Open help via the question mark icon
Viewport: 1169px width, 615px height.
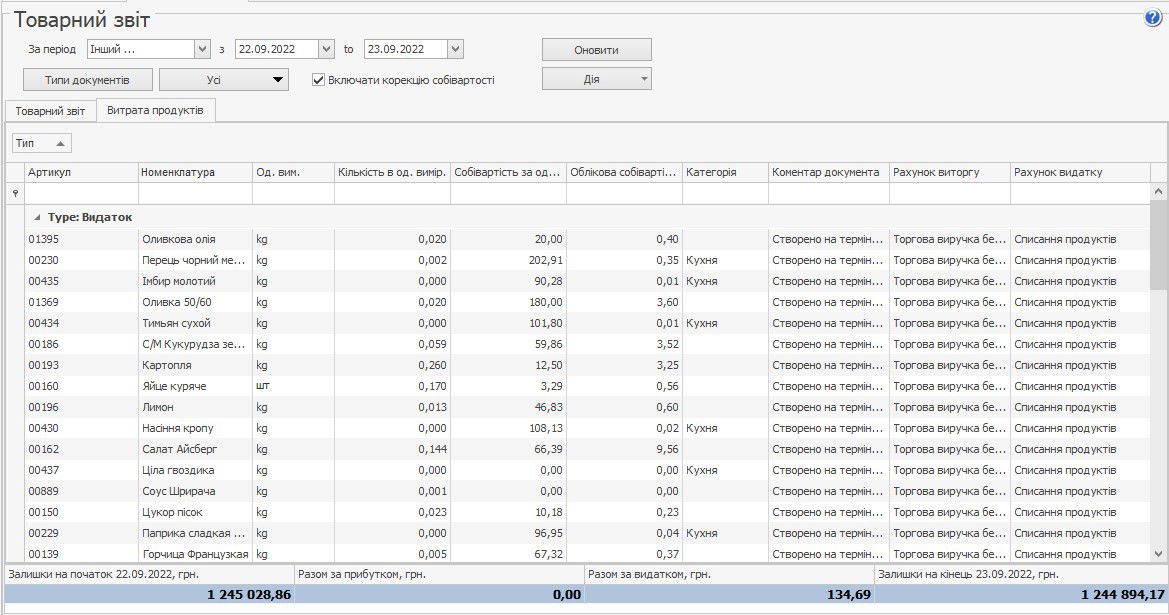click(x=1153, y=18)
